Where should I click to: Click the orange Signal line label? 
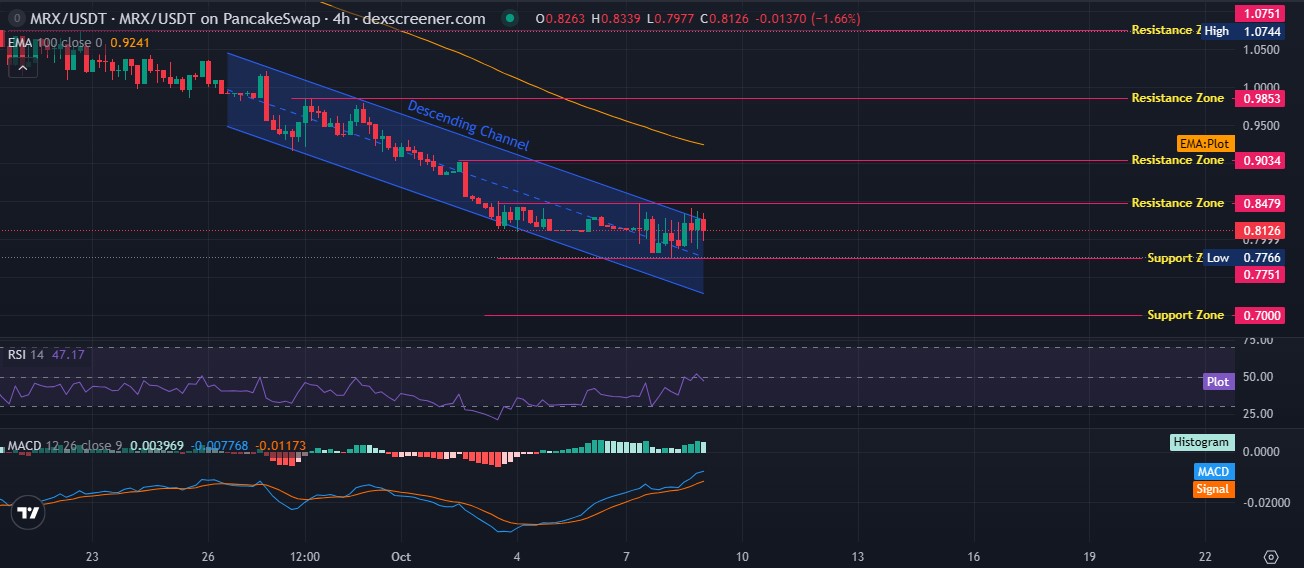[x=1213, y=489]
